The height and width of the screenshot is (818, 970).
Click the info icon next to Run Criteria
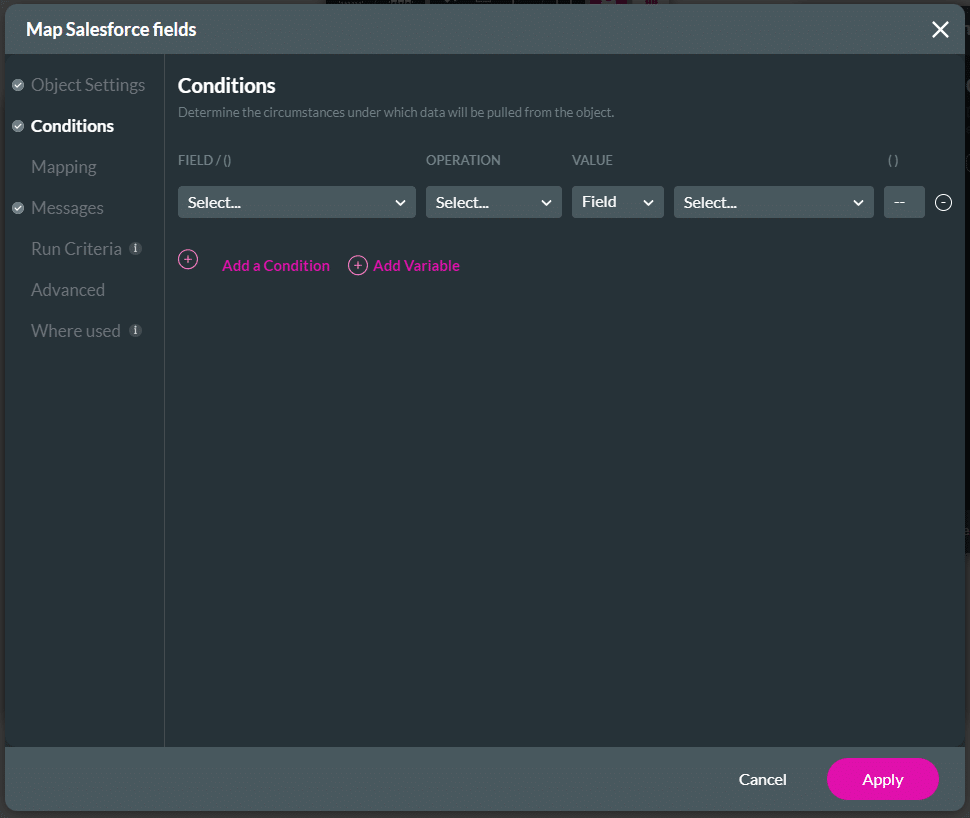click(x=135, y=248)
